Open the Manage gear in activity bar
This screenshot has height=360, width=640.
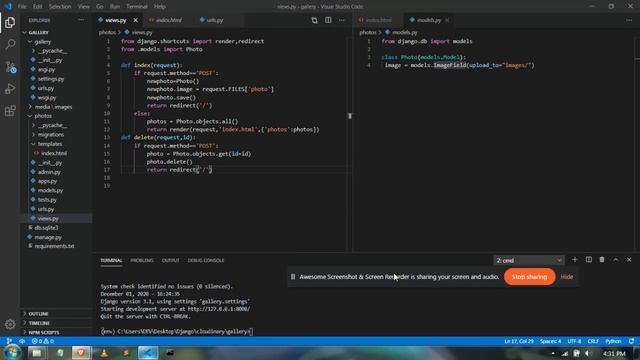pyautogui.click(x=10, y=324)
